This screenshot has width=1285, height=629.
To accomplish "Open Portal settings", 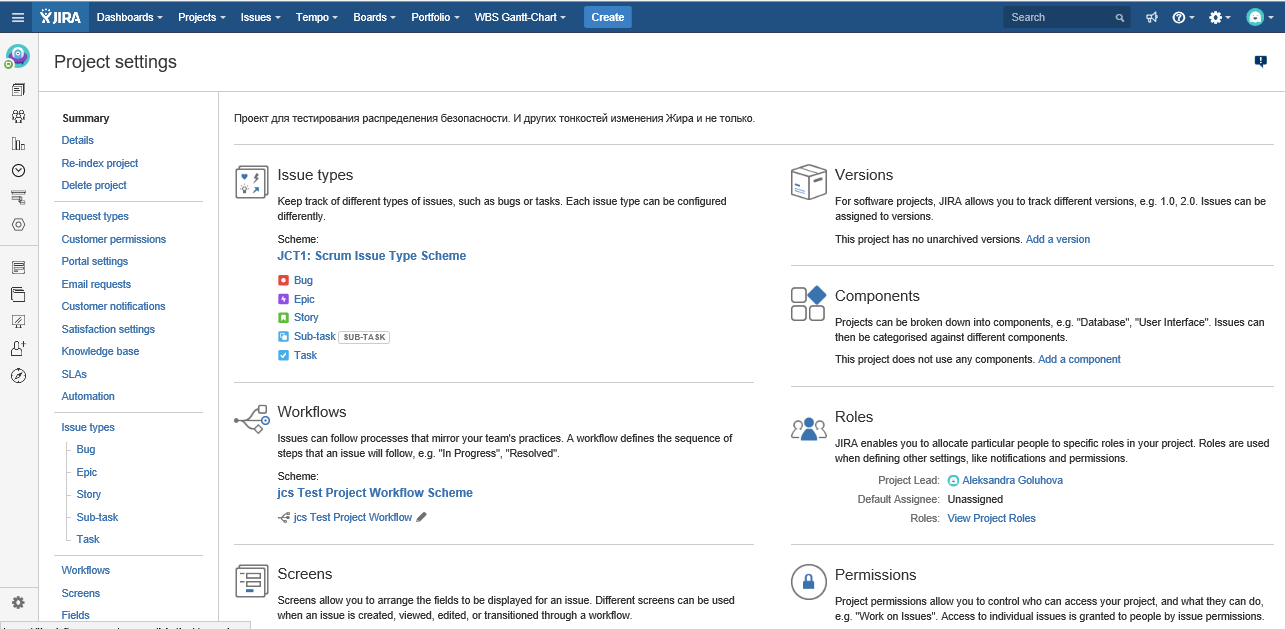I will click(95, 261).
